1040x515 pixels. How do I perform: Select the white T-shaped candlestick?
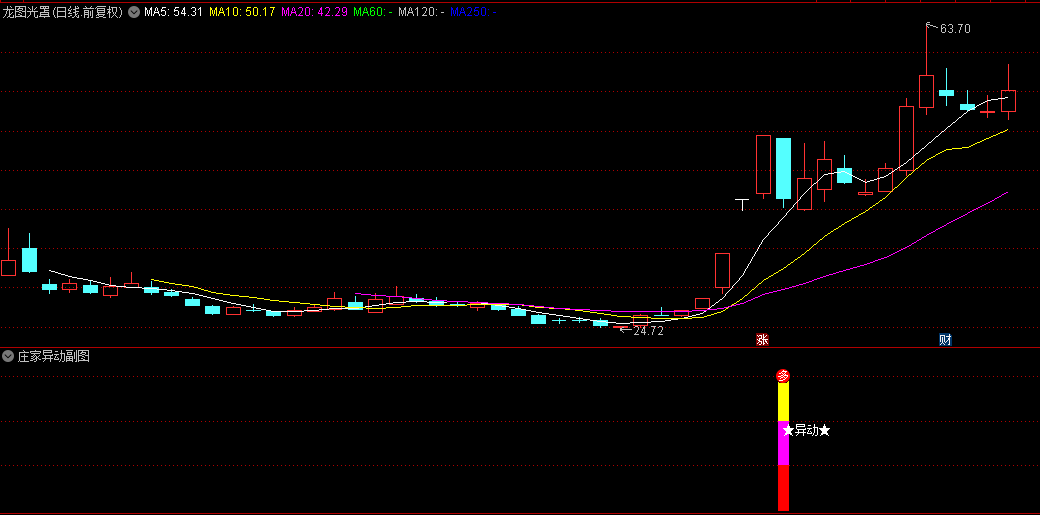tap(742, 204)
